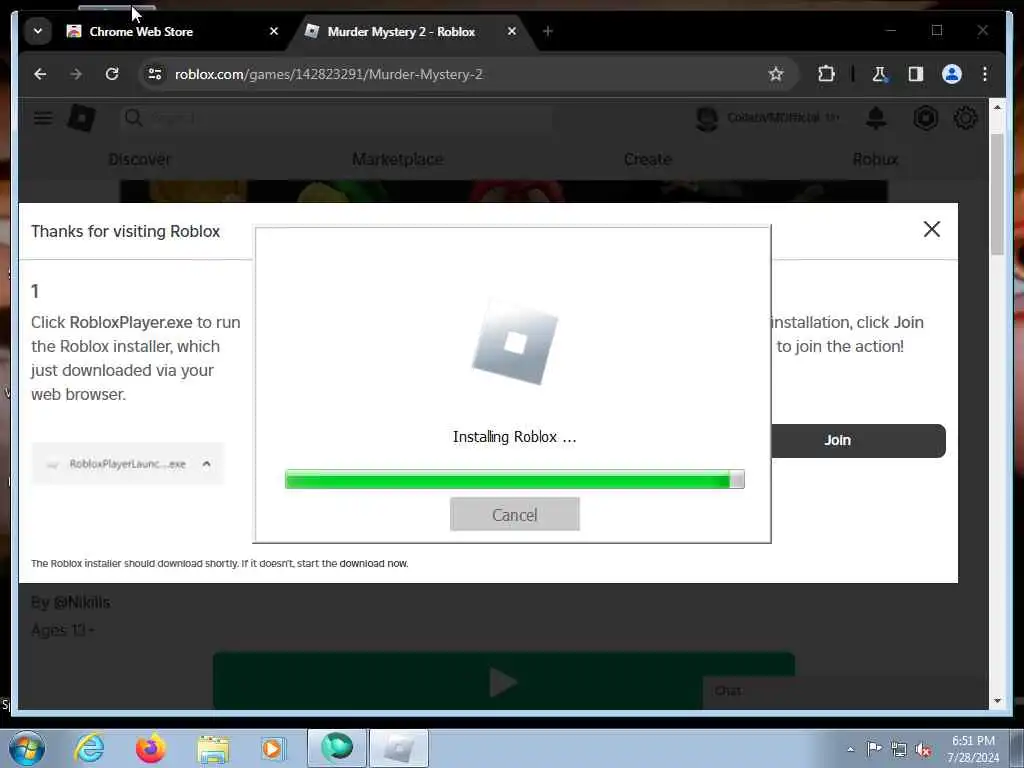1024x768 pixels.
Task: Open Roblox settings gear
Action: (x=965, y=118)
